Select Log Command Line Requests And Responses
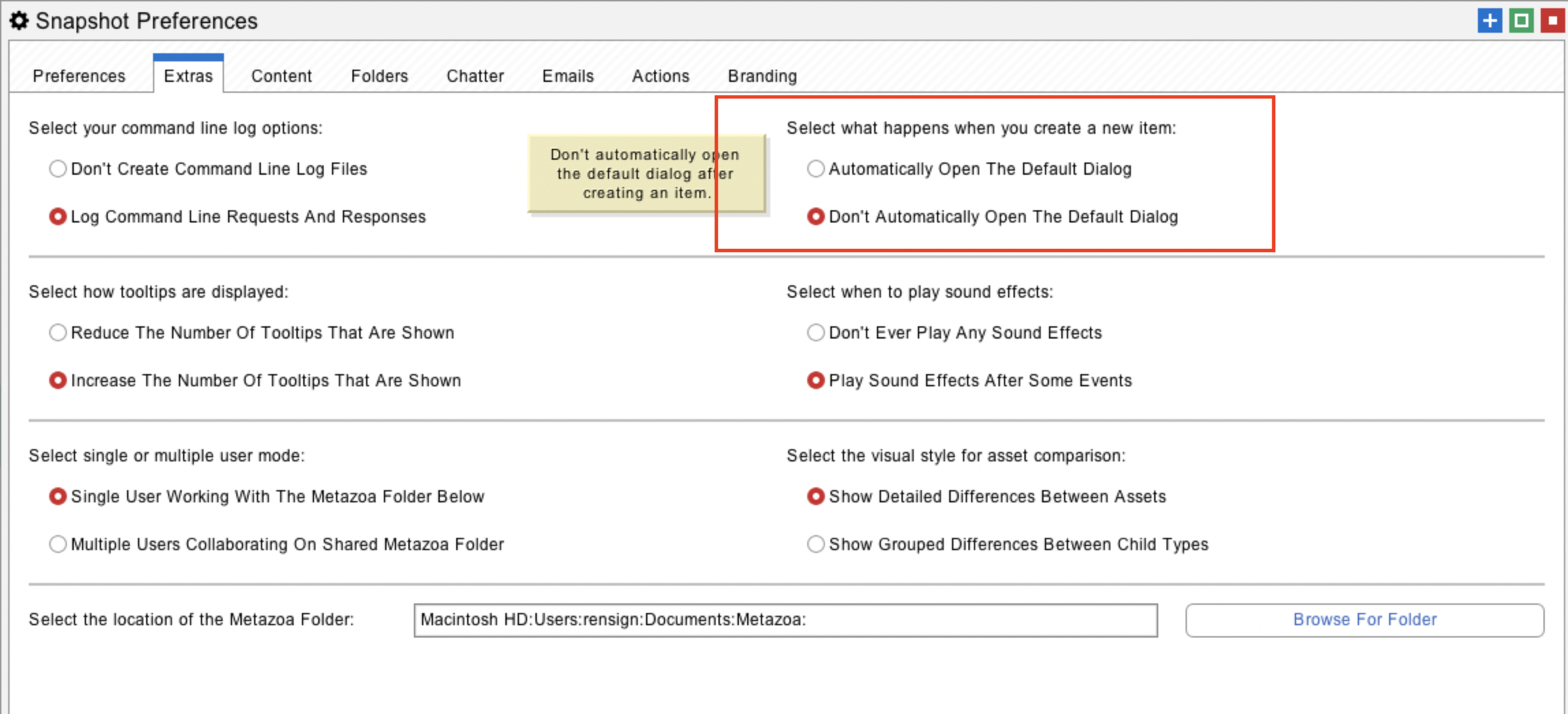This screenshot has height=714, width=1568. [58, 216]
